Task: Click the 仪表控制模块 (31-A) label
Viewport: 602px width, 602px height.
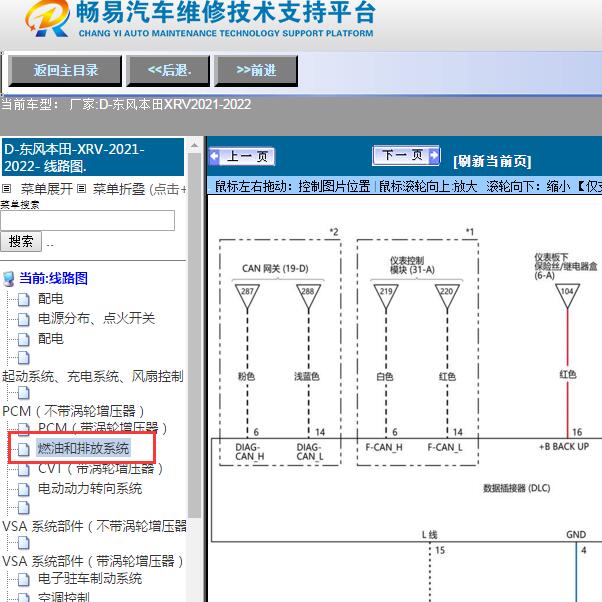Action: (412, 266)
